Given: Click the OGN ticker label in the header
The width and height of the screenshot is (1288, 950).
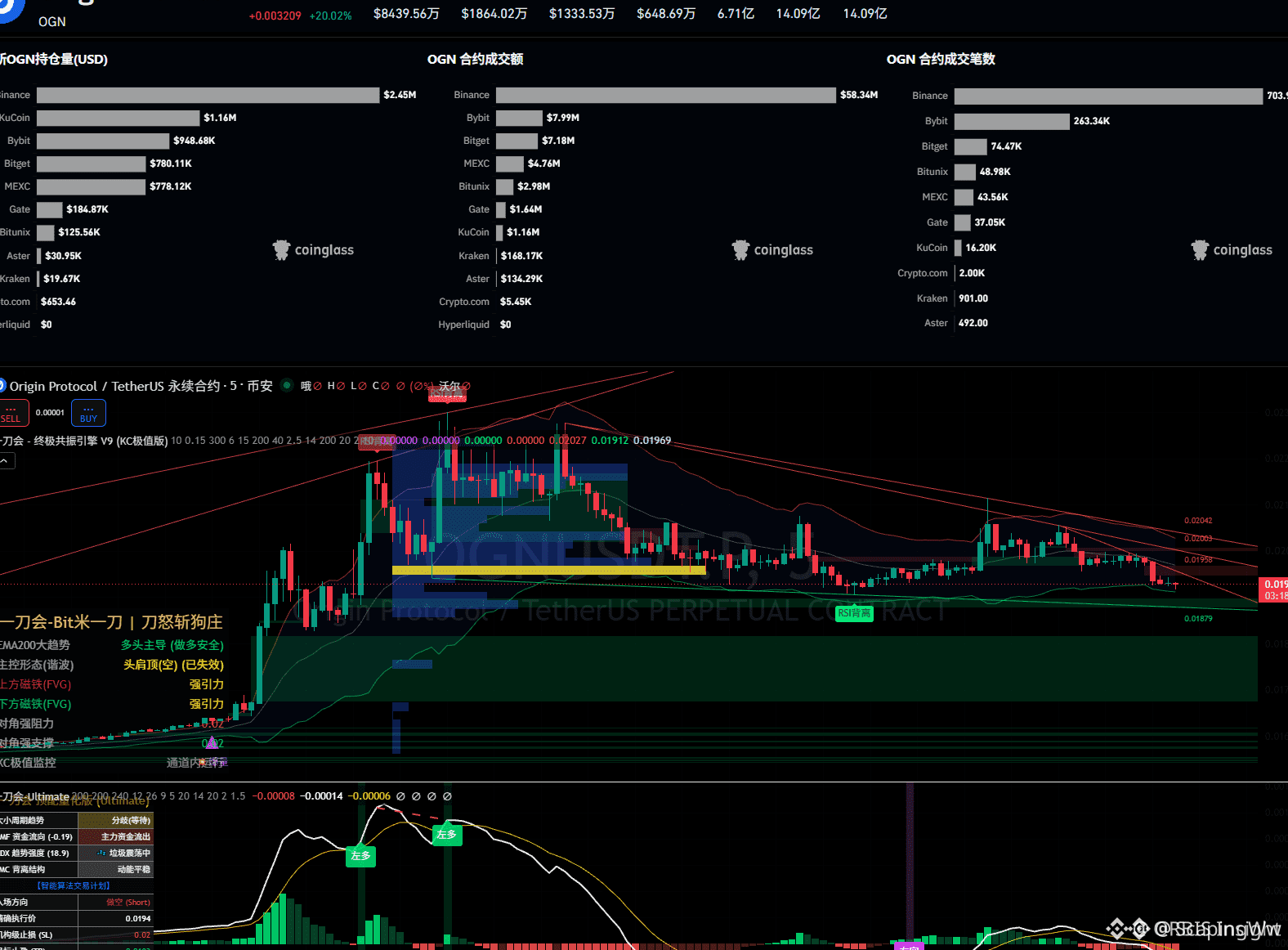Looking at the screenshot, I should 52,22.
